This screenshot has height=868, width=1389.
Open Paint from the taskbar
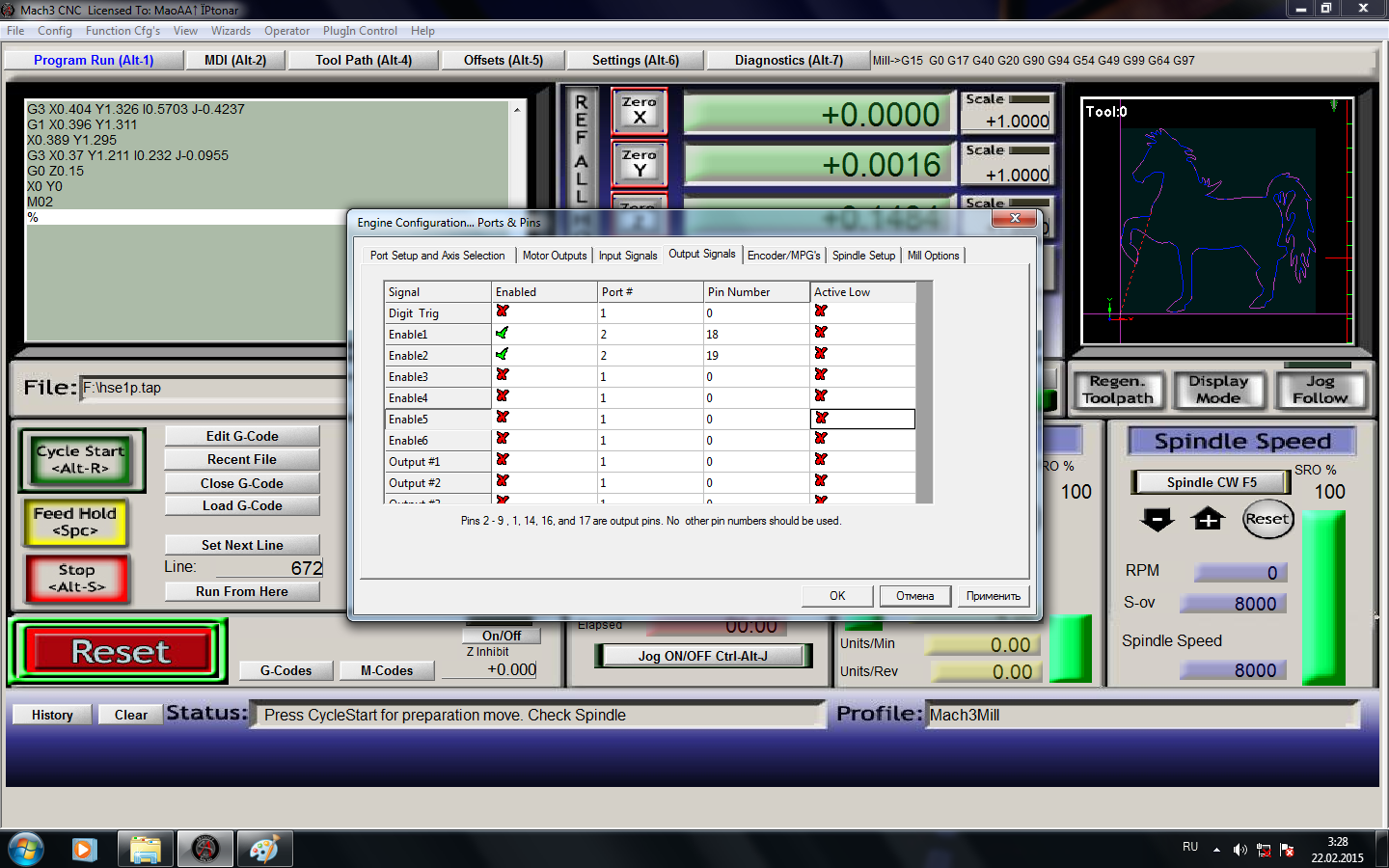pyautogui.click(x=264, y=849)
